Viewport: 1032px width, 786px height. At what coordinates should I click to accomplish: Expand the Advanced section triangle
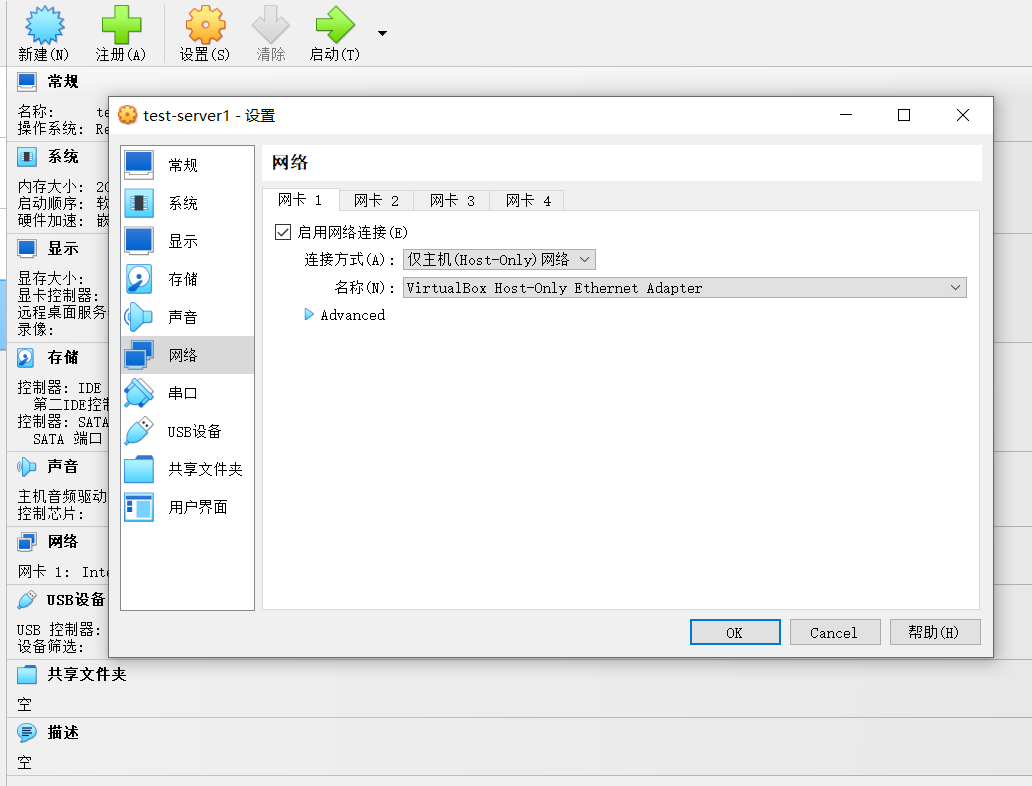[x=309, y=315]
